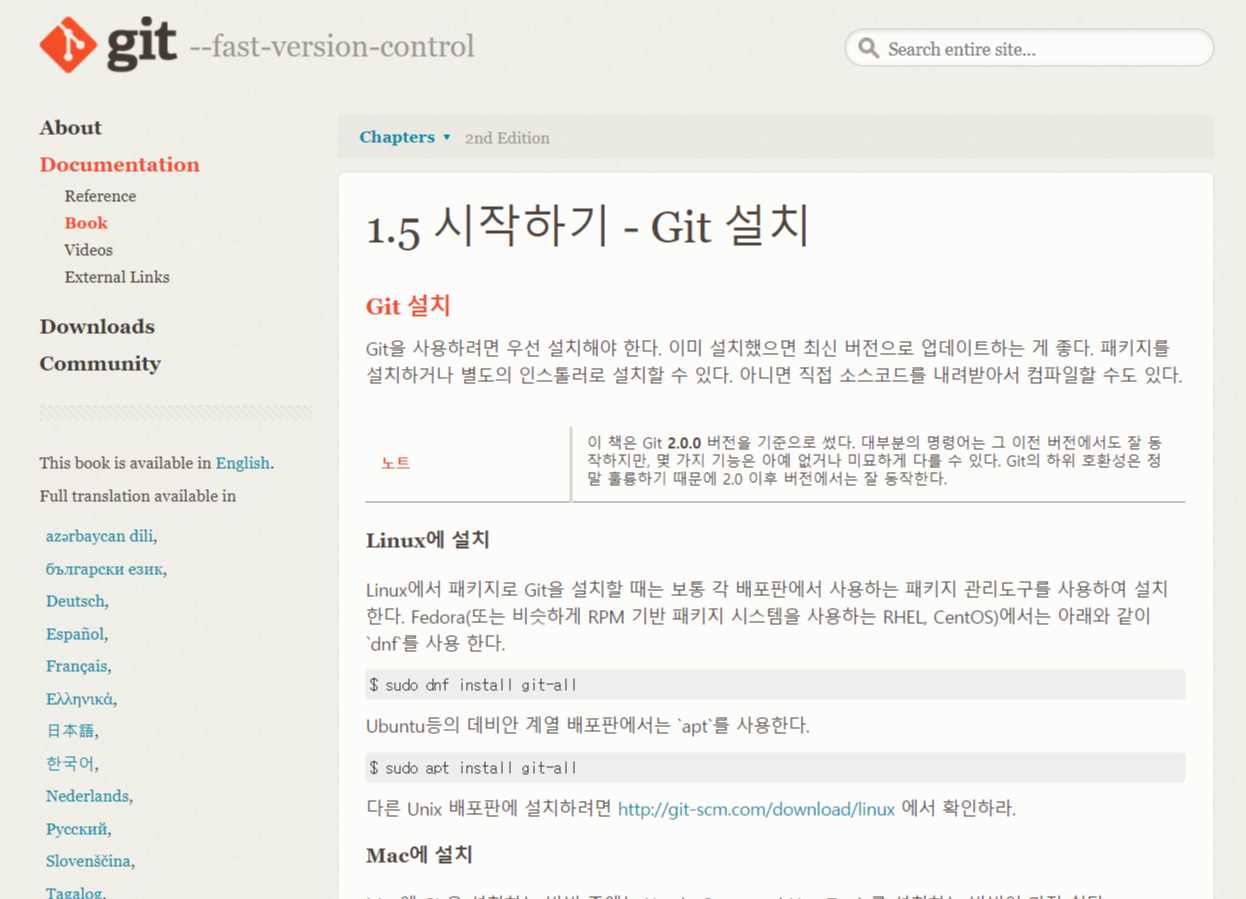Select the Slovenščina translation
This screenshot has height=899, width=1246.
(88, 861)
